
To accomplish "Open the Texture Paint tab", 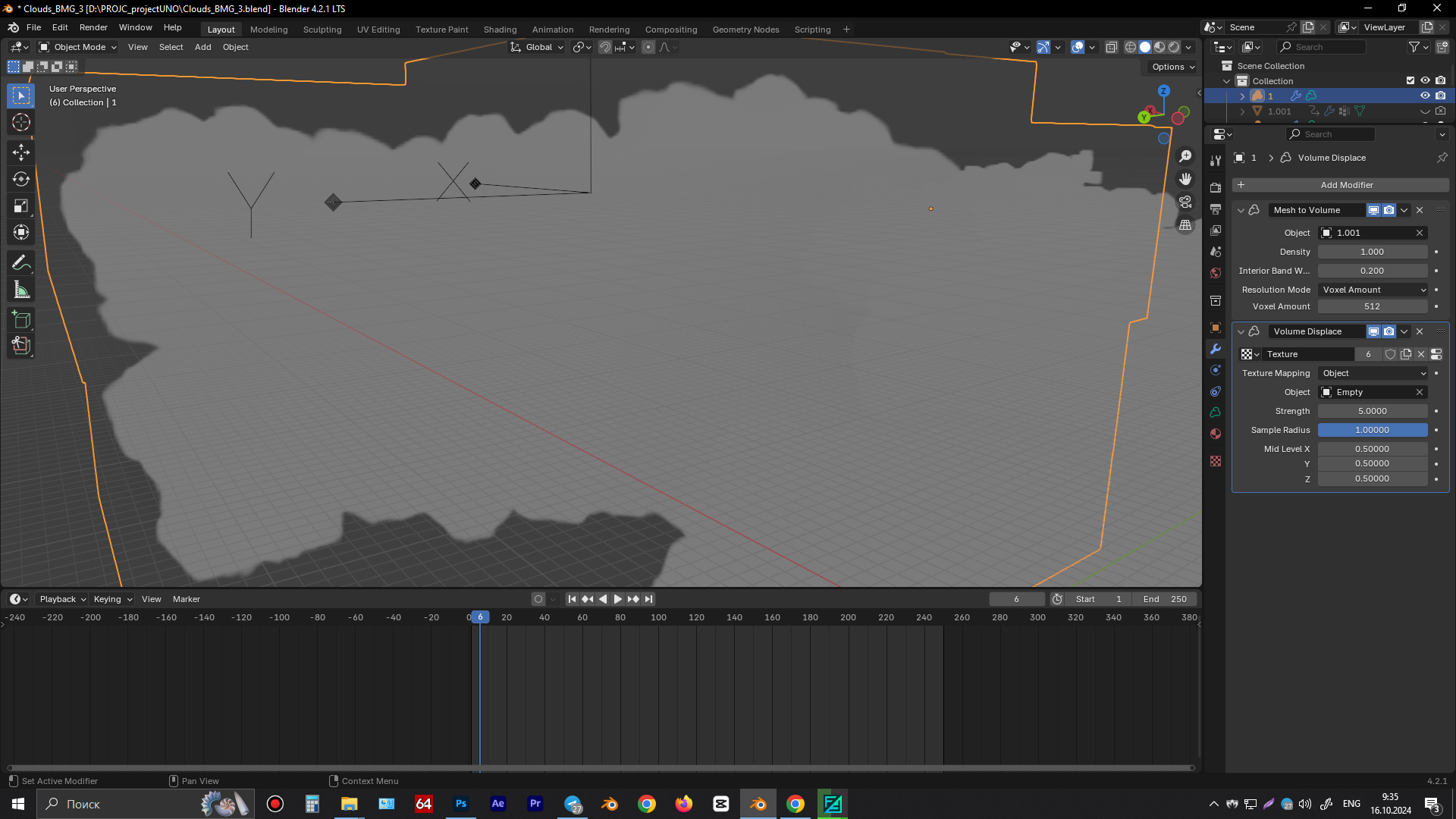I will (x=442, y=28).
